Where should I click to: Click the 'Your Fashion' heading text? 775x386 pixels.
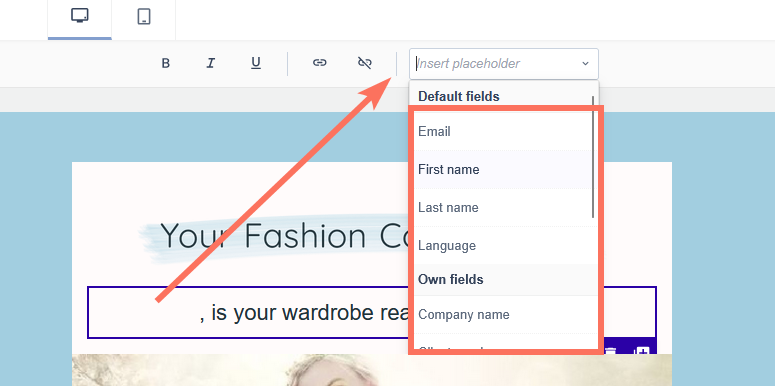(x=263, y=235)
